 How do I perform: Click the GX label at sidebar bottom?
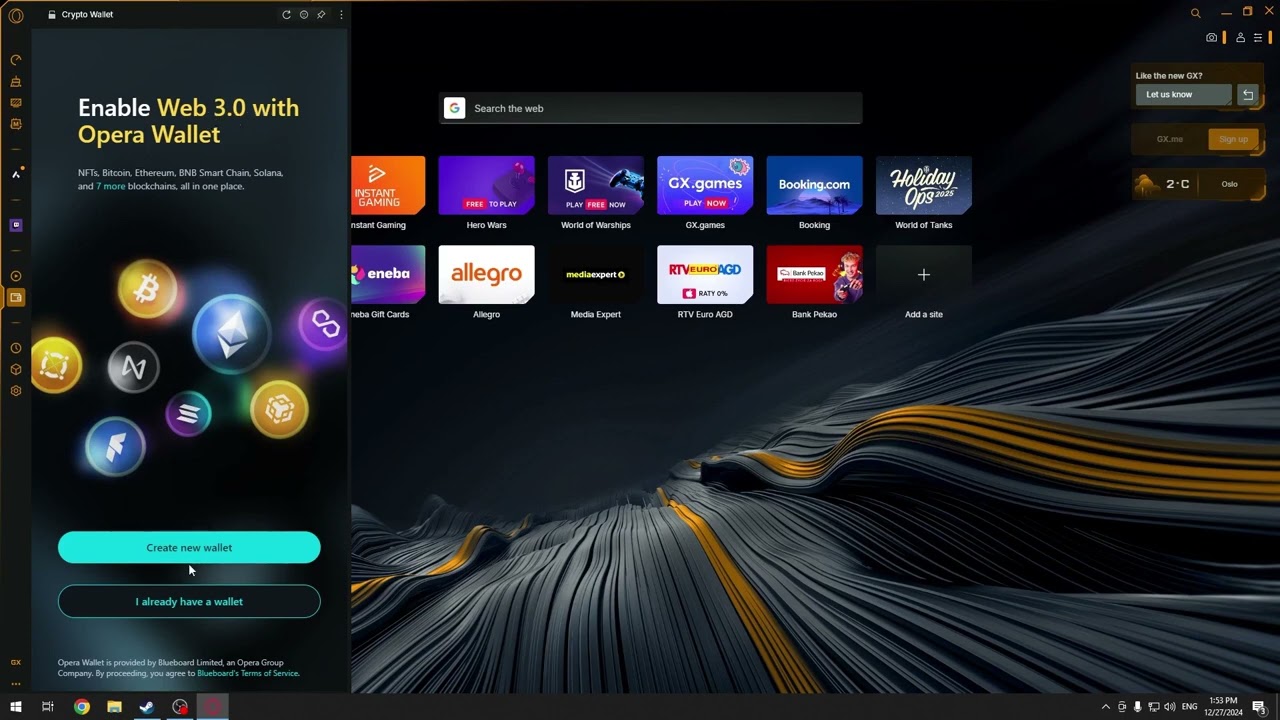point(15,662)
